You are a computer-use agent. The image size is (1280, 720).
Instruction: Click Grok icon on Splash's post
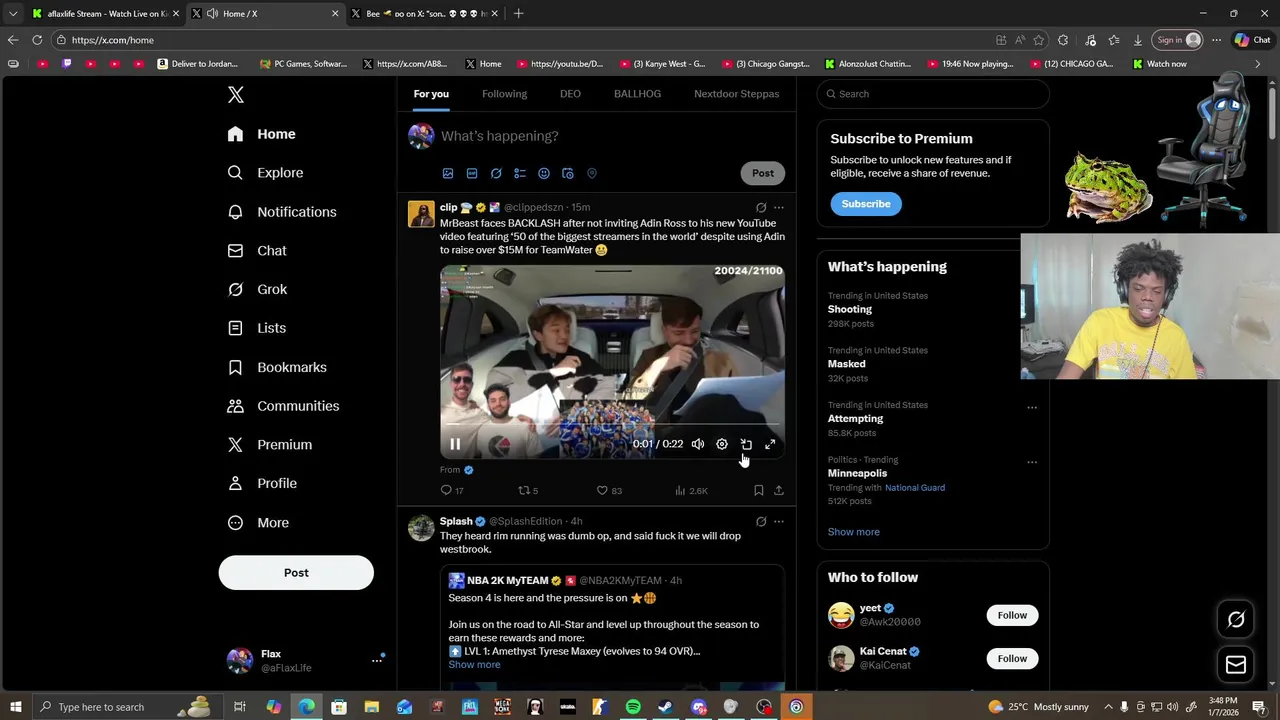click(x=761, y=522)
